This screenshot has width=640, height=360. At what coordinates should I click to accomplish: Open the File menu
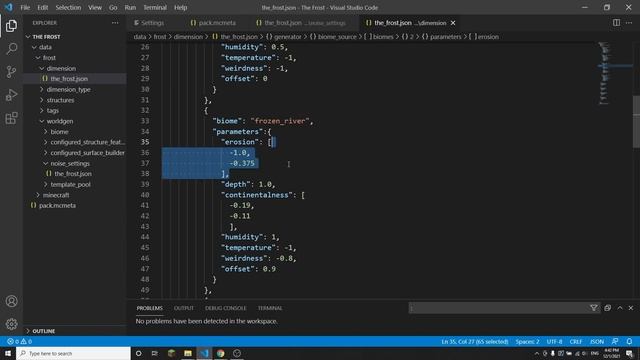pyautogui.click(x=25, y=7)
